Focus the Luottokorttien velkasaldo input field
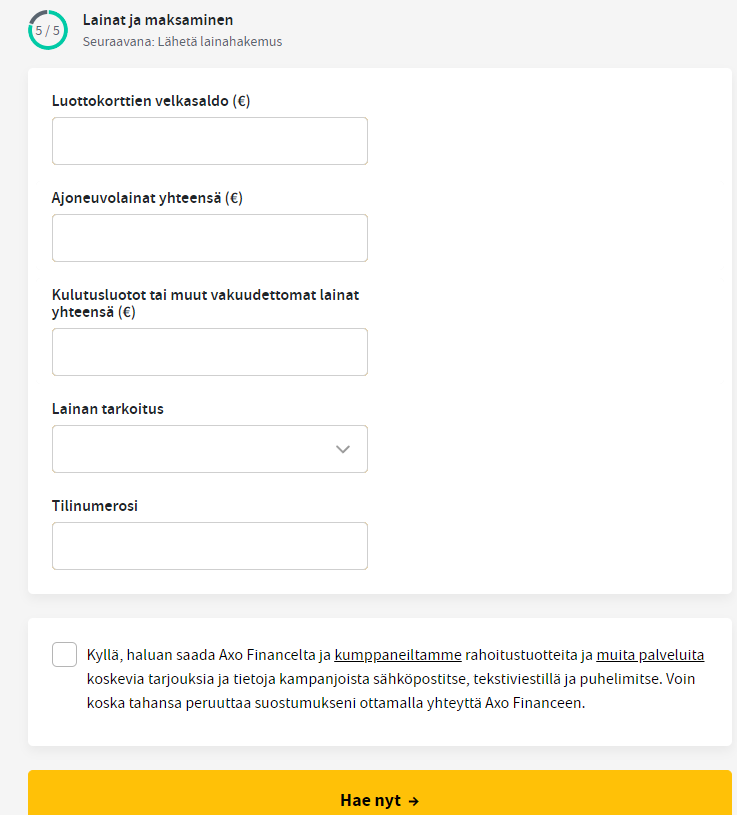This screenshot has height=815, width=737. (210, 141)
